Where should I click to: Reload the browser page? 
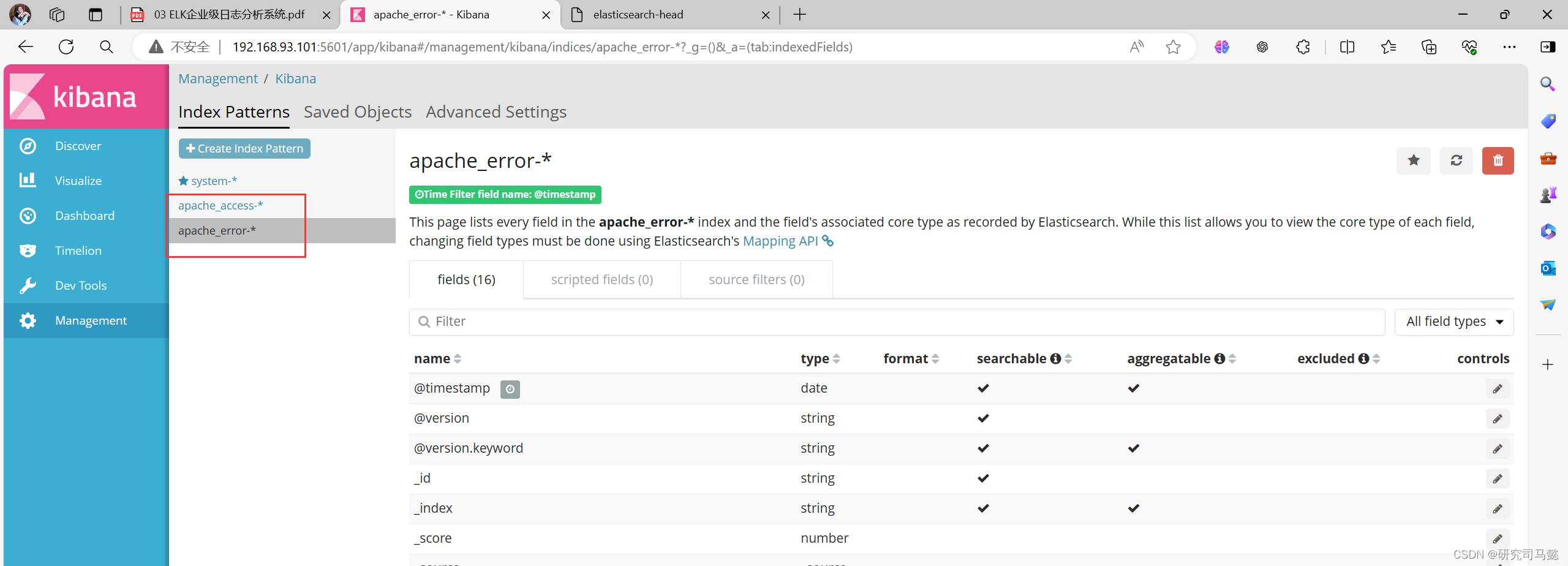click(x=66, y=47)
